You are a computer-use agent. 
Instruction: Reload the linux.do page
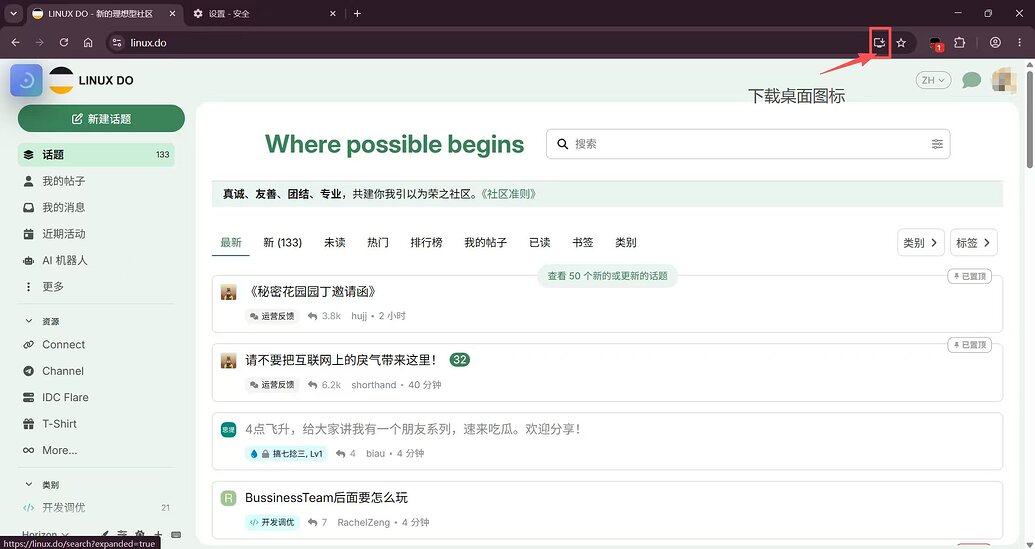(x=64, y=43)
